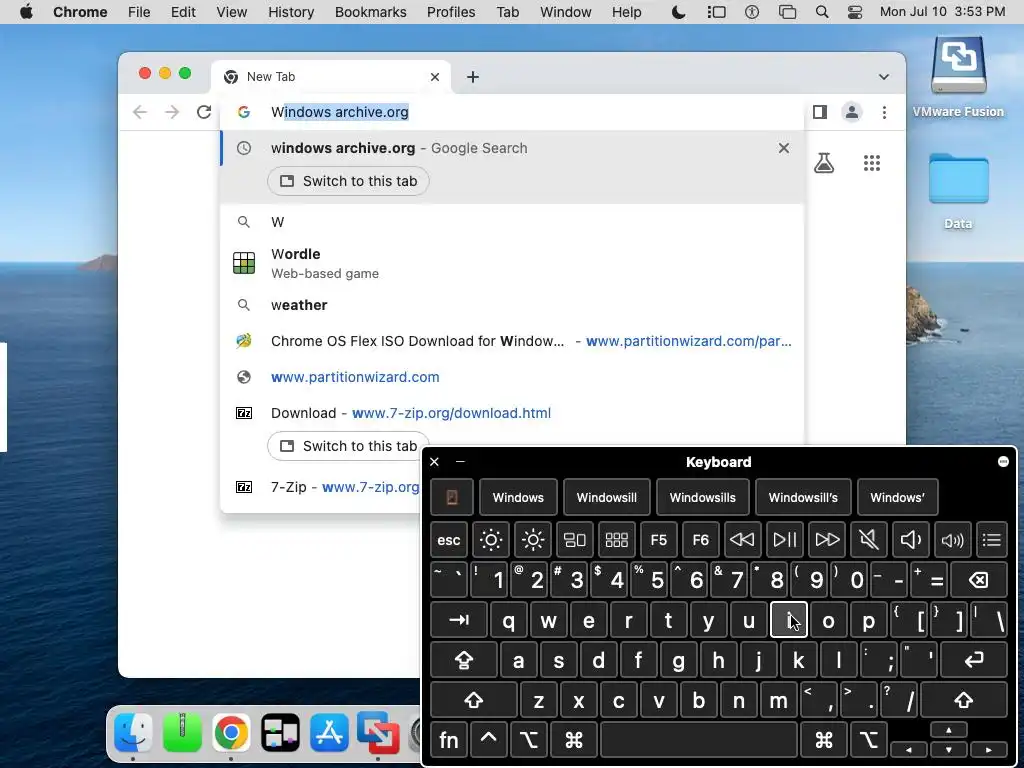Choose the Windowsill keyboard suggestion
Screen dimensions: 1024x768
[x=607, y=497]
